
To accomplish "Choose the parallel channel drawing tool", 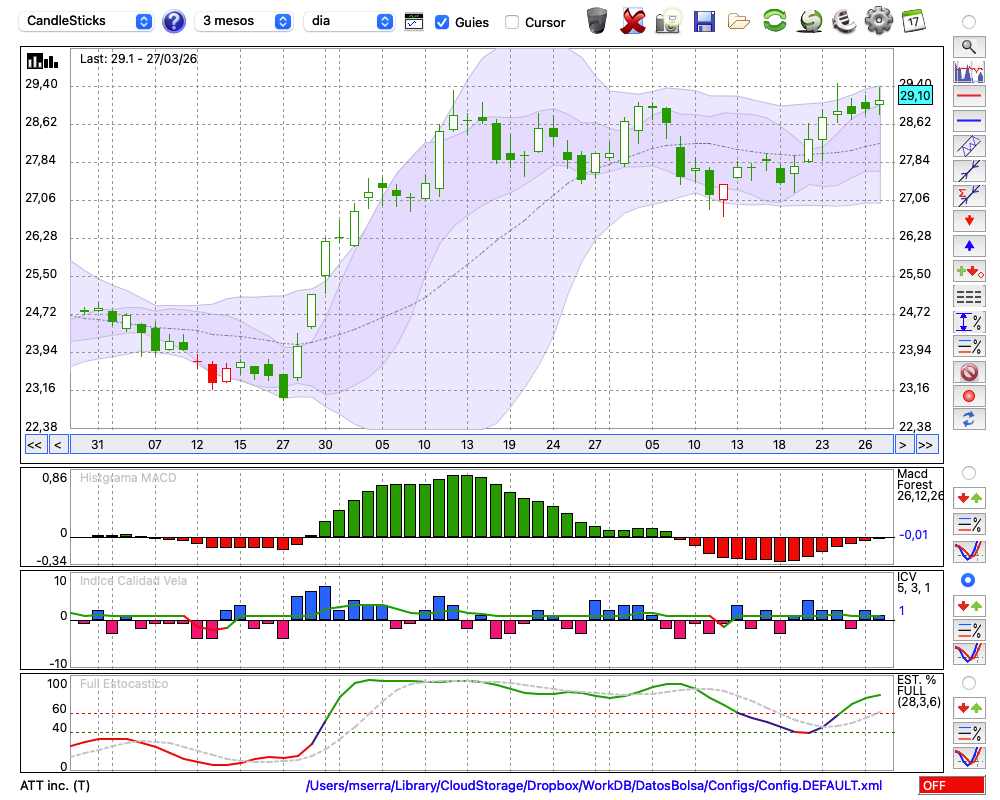I will point(968,145).
